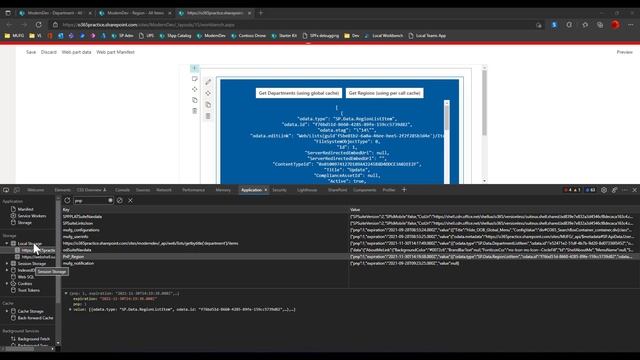
Task: Toggle the device emulation icon
Action: [x=17, y=190]
